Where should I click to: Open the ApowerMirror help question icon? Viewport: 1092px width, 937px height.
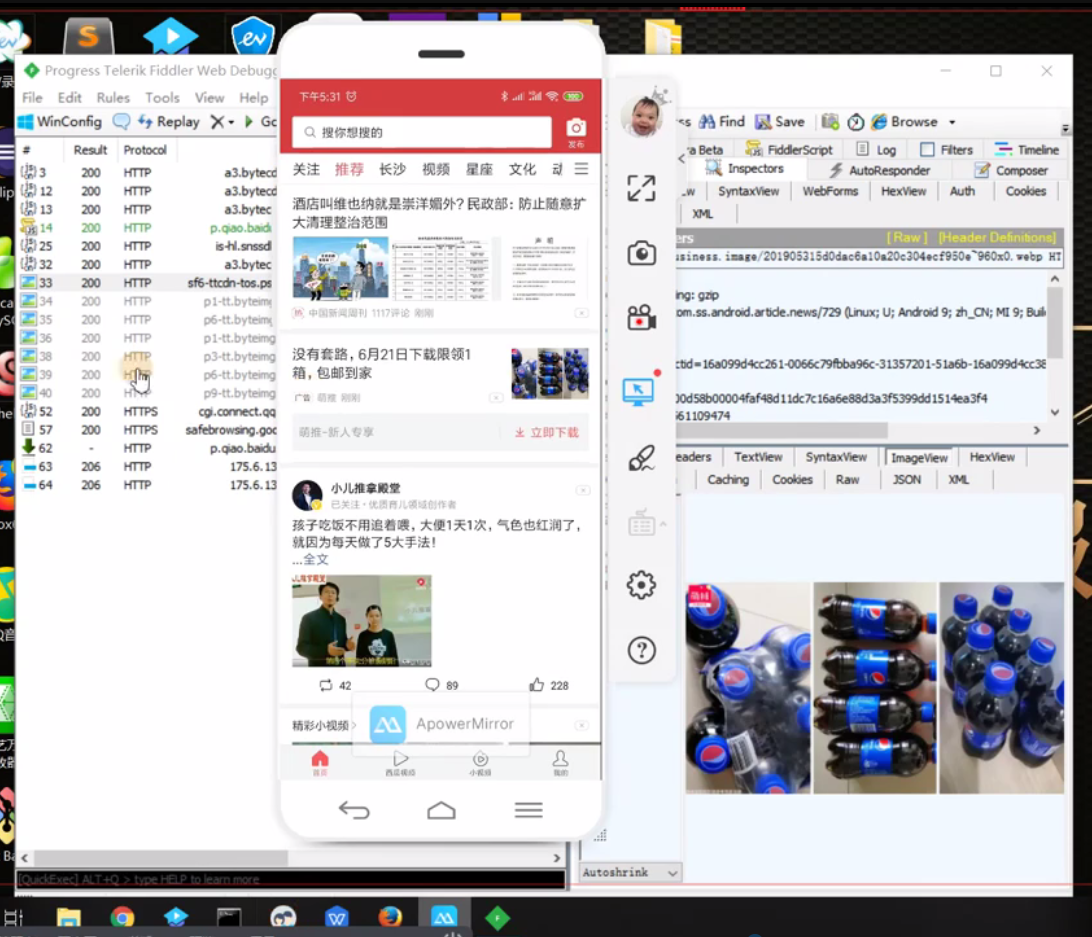pyautogui.click(x=641, y=651)
